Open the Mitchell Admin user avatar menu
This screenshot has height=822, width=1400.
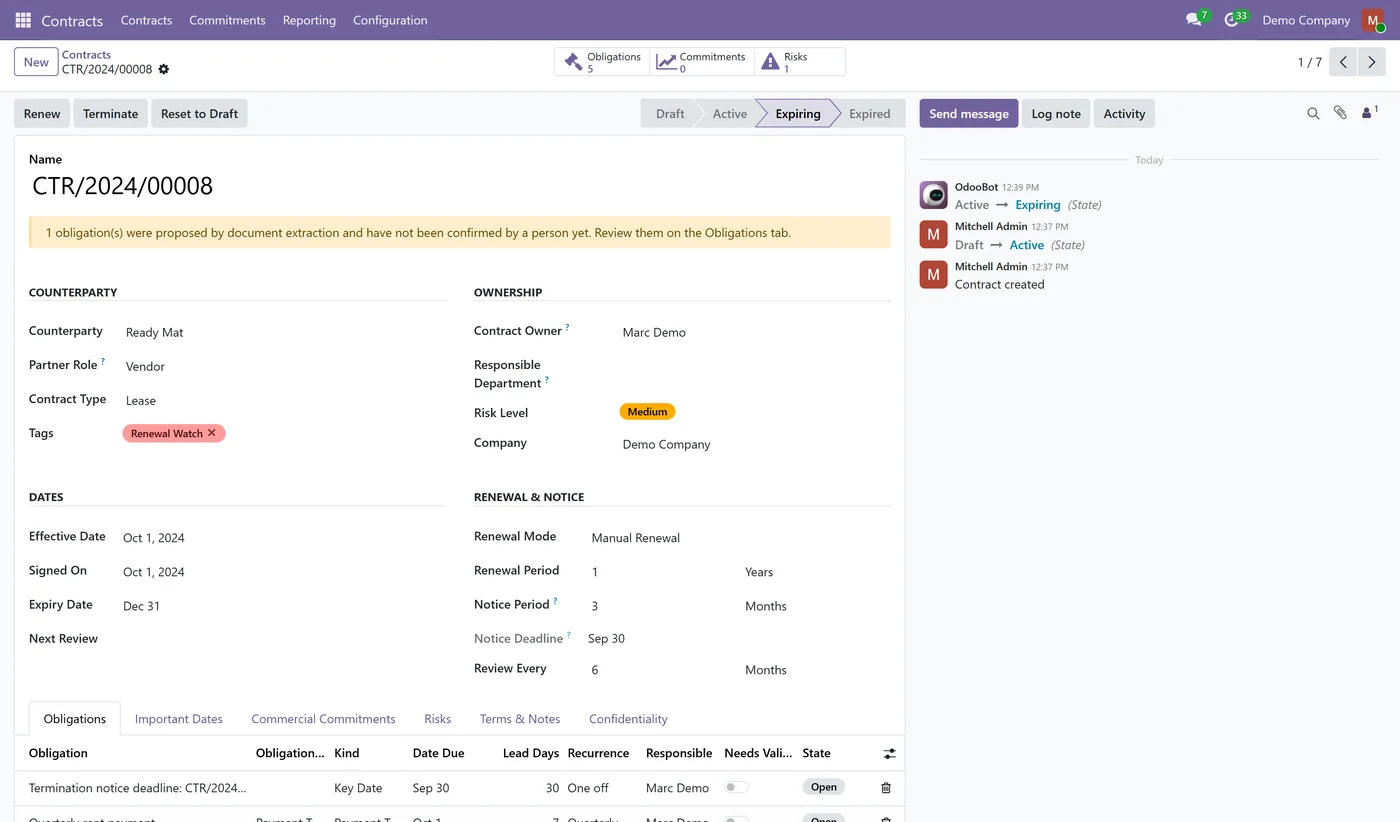pyautogui.click(x=1373, y=20)
